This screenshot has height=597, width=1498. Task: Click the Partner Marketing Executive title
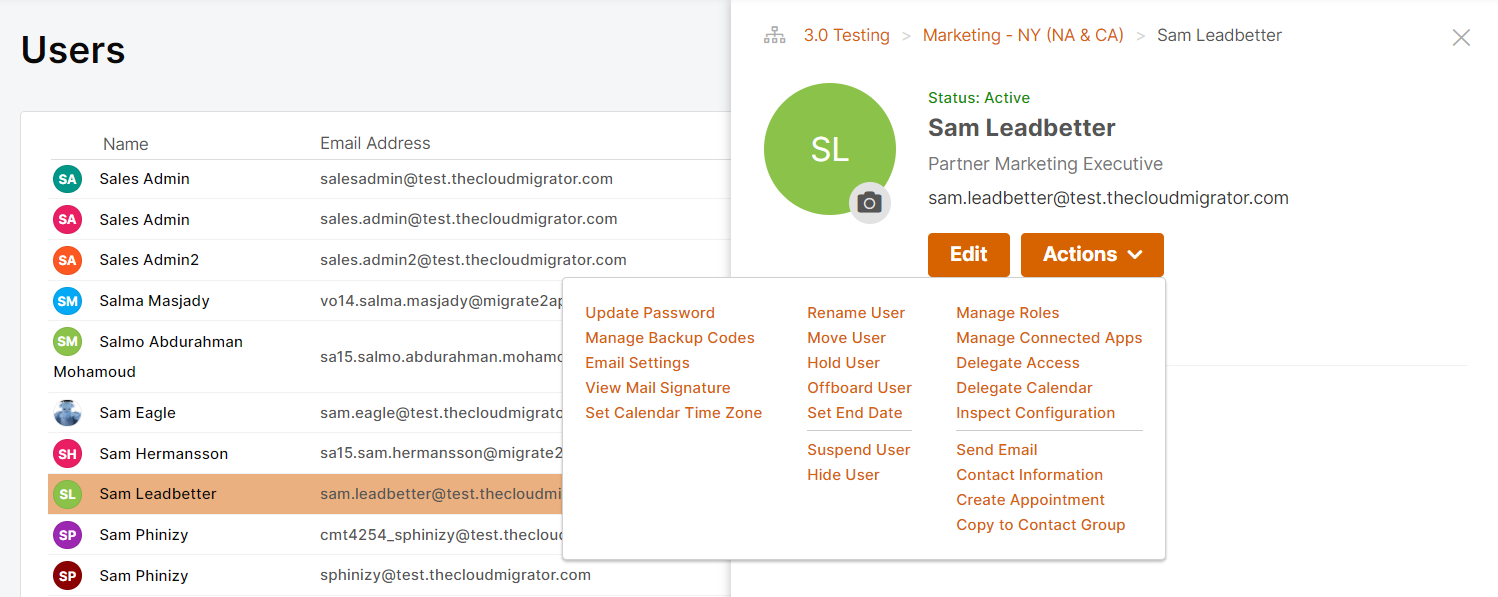1045,164
